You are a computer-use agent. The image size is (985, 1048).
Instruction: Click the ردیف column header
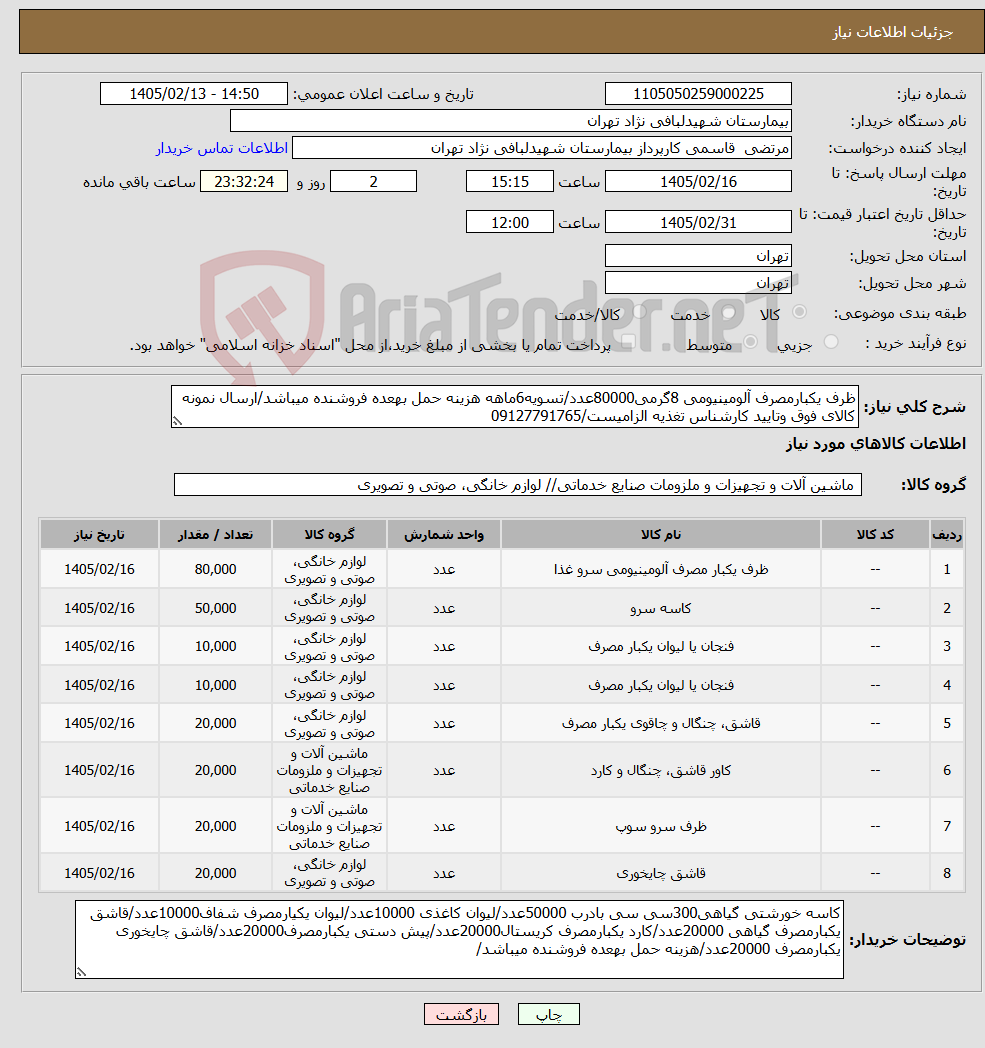[947, 535]
